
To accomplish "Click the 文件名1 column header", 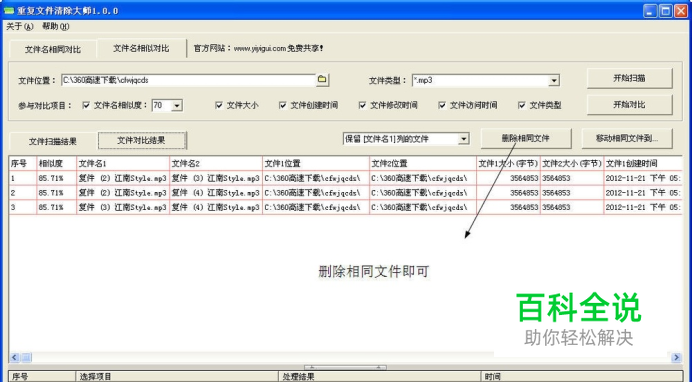I will coord(123,164).
